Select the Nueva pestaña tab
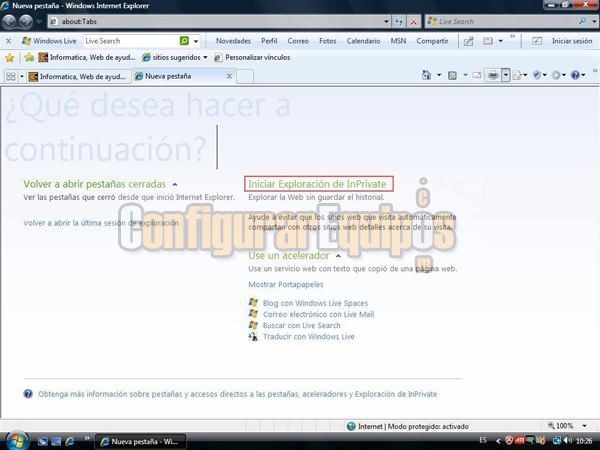Image resolution: width=600 pixels, height=450 pixels. (184, 76)
